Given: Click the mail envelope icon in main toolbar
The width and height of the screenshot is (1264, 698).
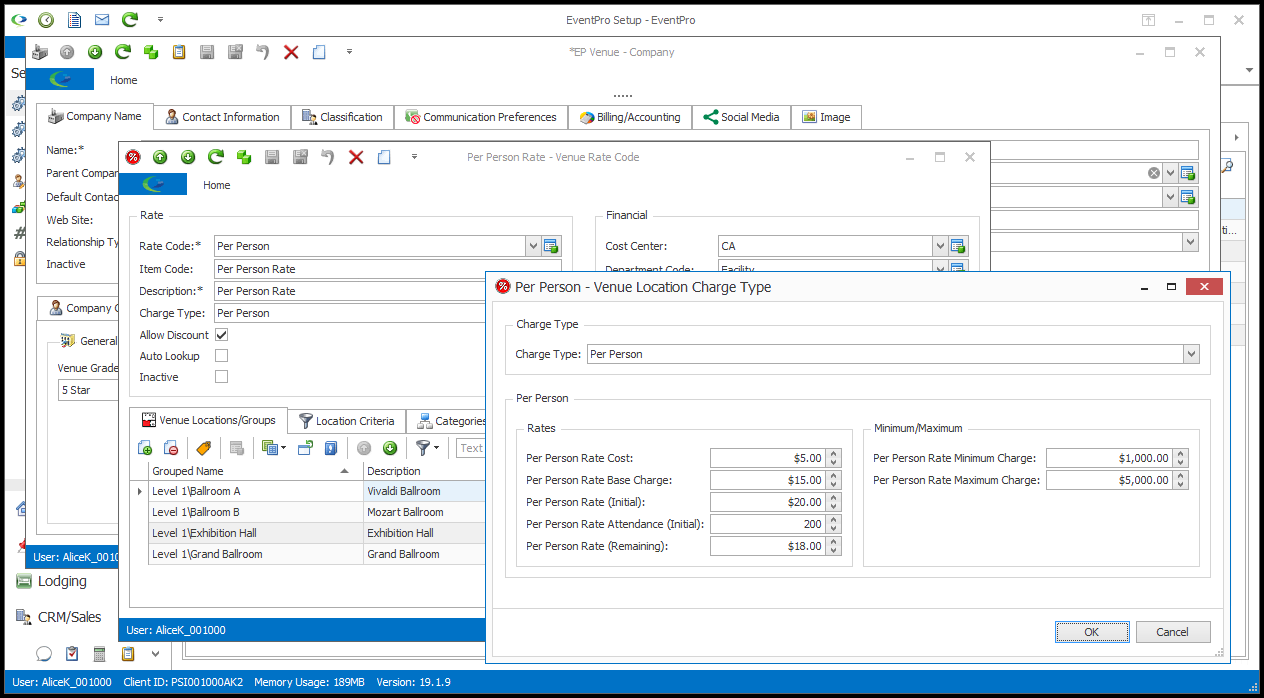Looking at the screenshot, I should (x=102, y=20).
